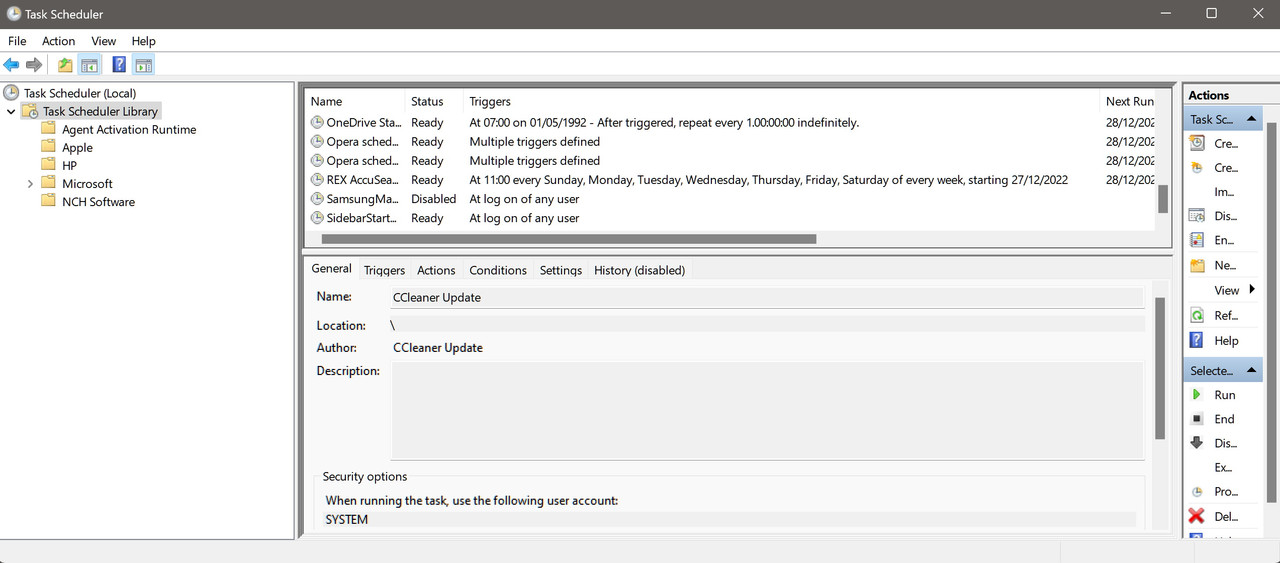Click the Enable All Tasks History icon

point(1197,240)
